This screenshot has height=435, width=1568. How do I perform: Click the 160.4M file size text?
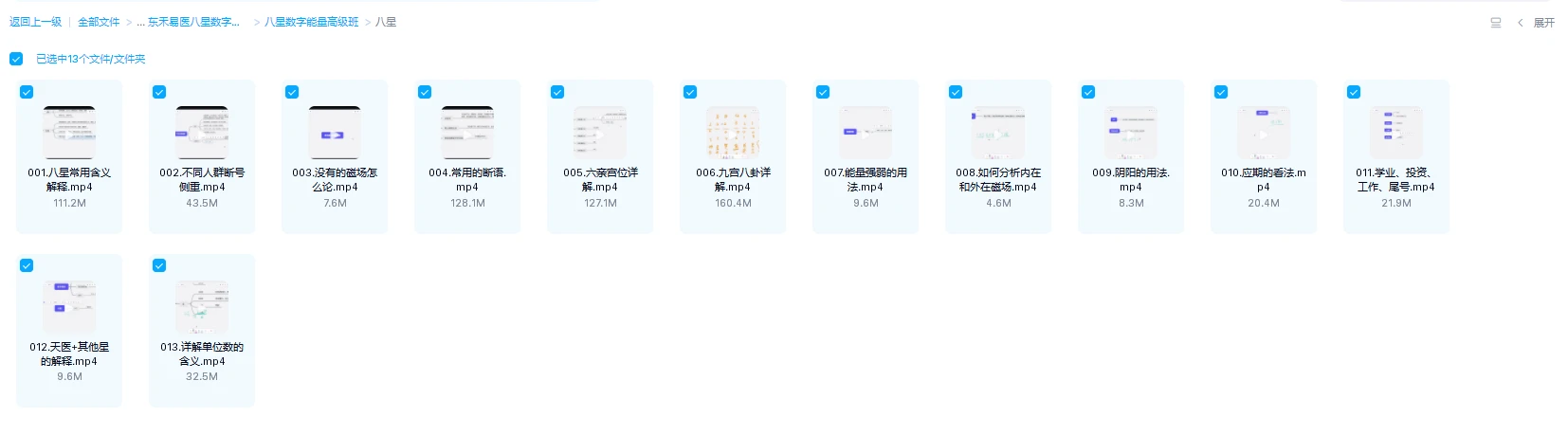733,203
